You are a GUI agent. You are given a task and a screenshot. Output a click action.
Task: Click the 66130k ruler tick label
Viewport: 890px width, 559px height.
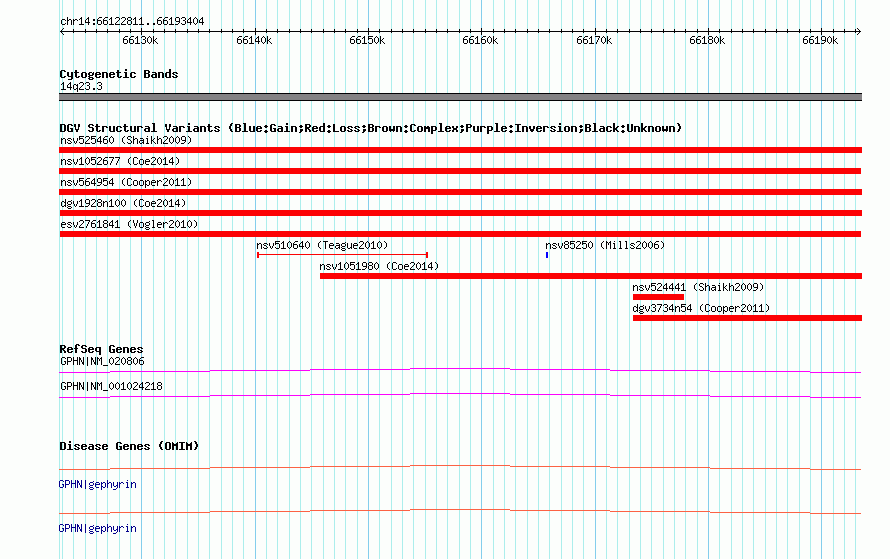140,40
